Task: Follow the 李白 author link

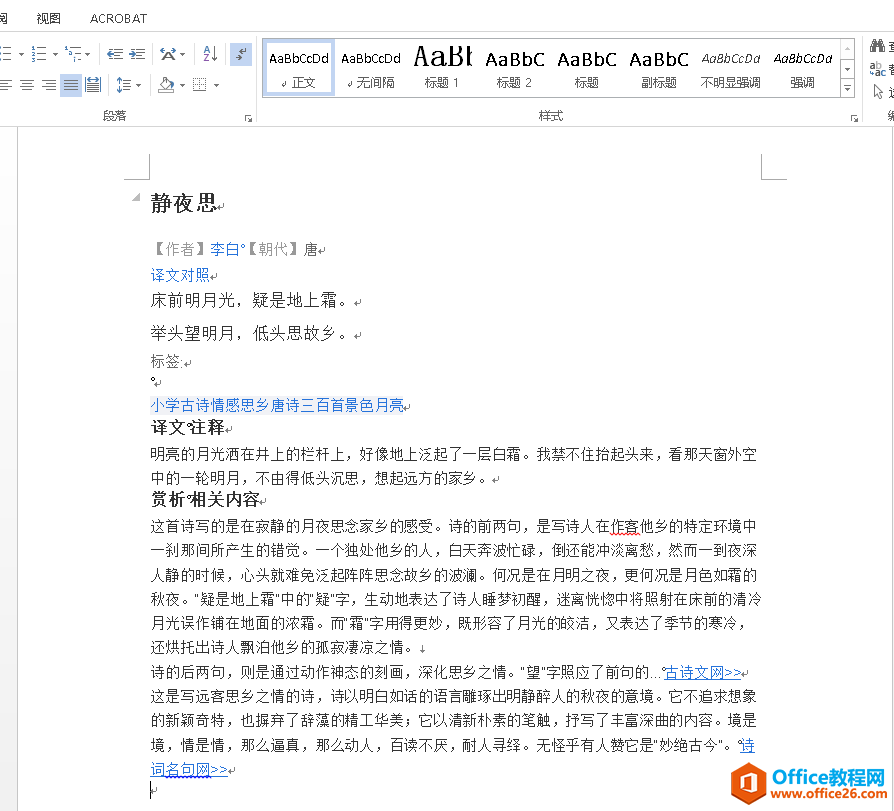Action: 225,249
